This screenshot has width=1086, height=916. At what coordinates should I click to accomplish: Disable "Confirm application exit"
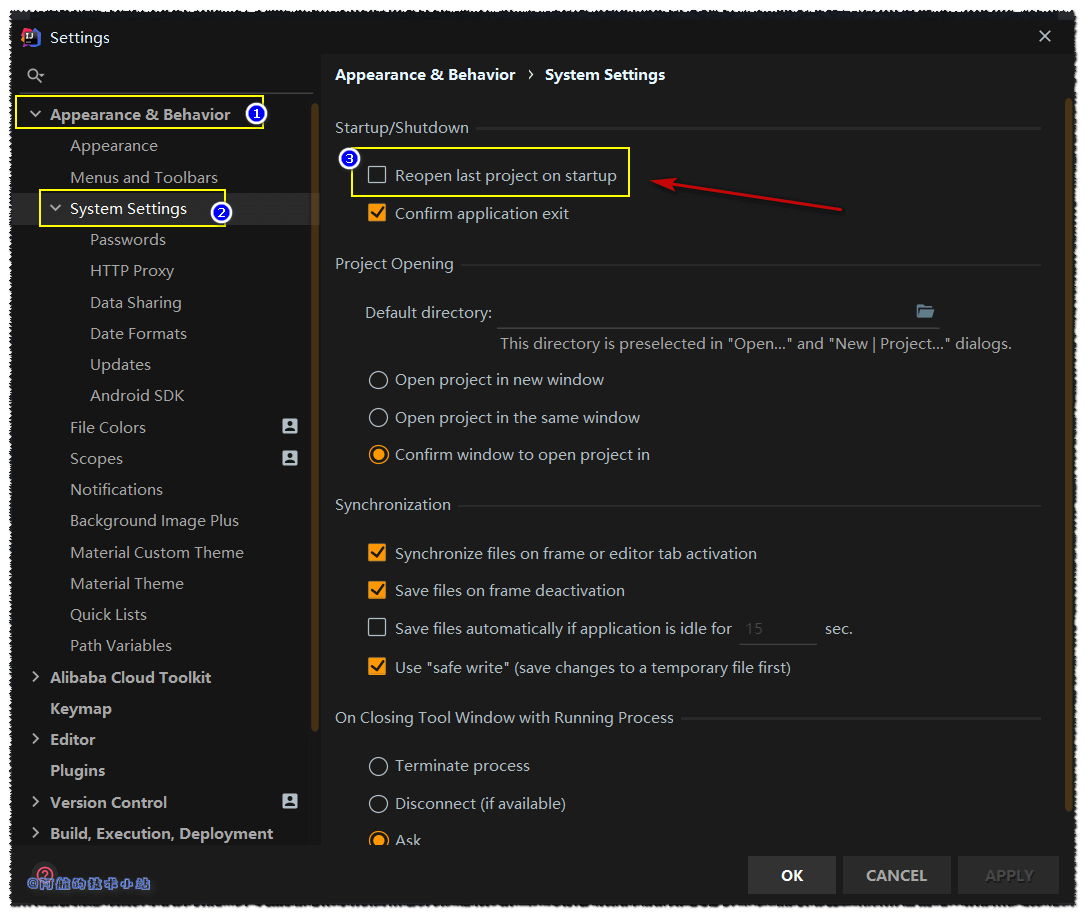[377, 213]
